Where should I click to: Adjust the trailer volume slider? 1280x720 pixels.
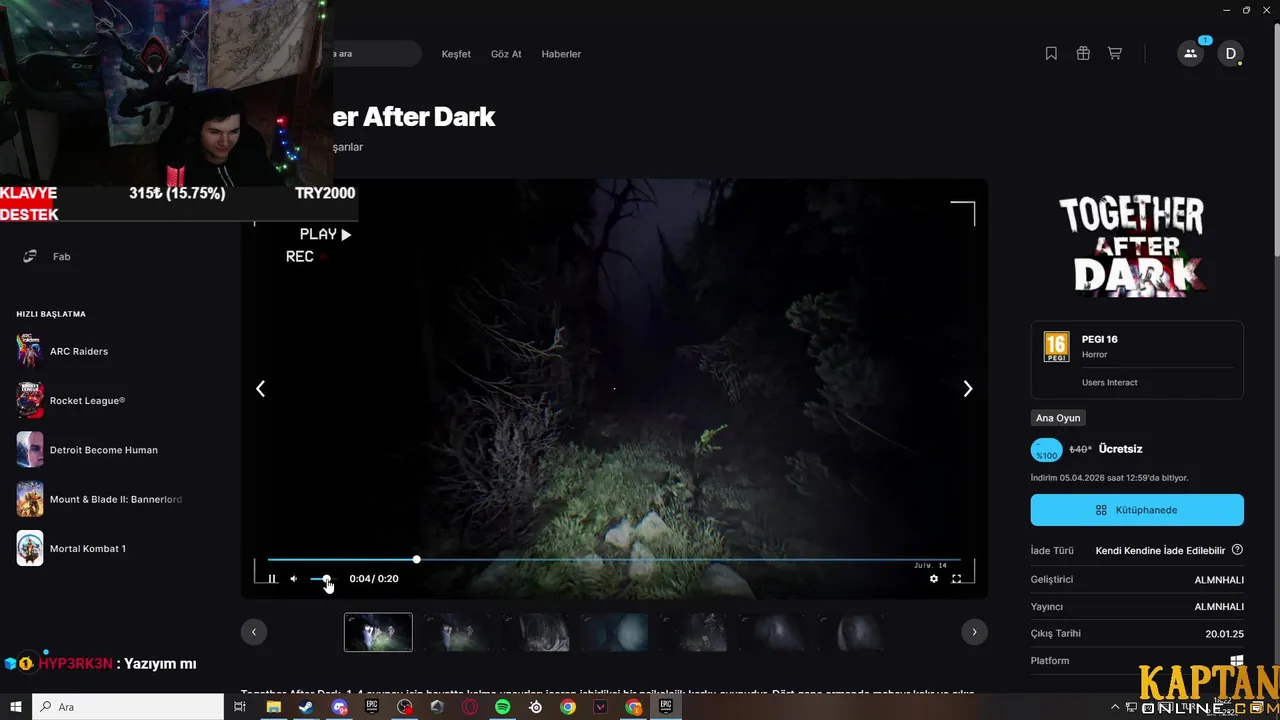(321, 579)
